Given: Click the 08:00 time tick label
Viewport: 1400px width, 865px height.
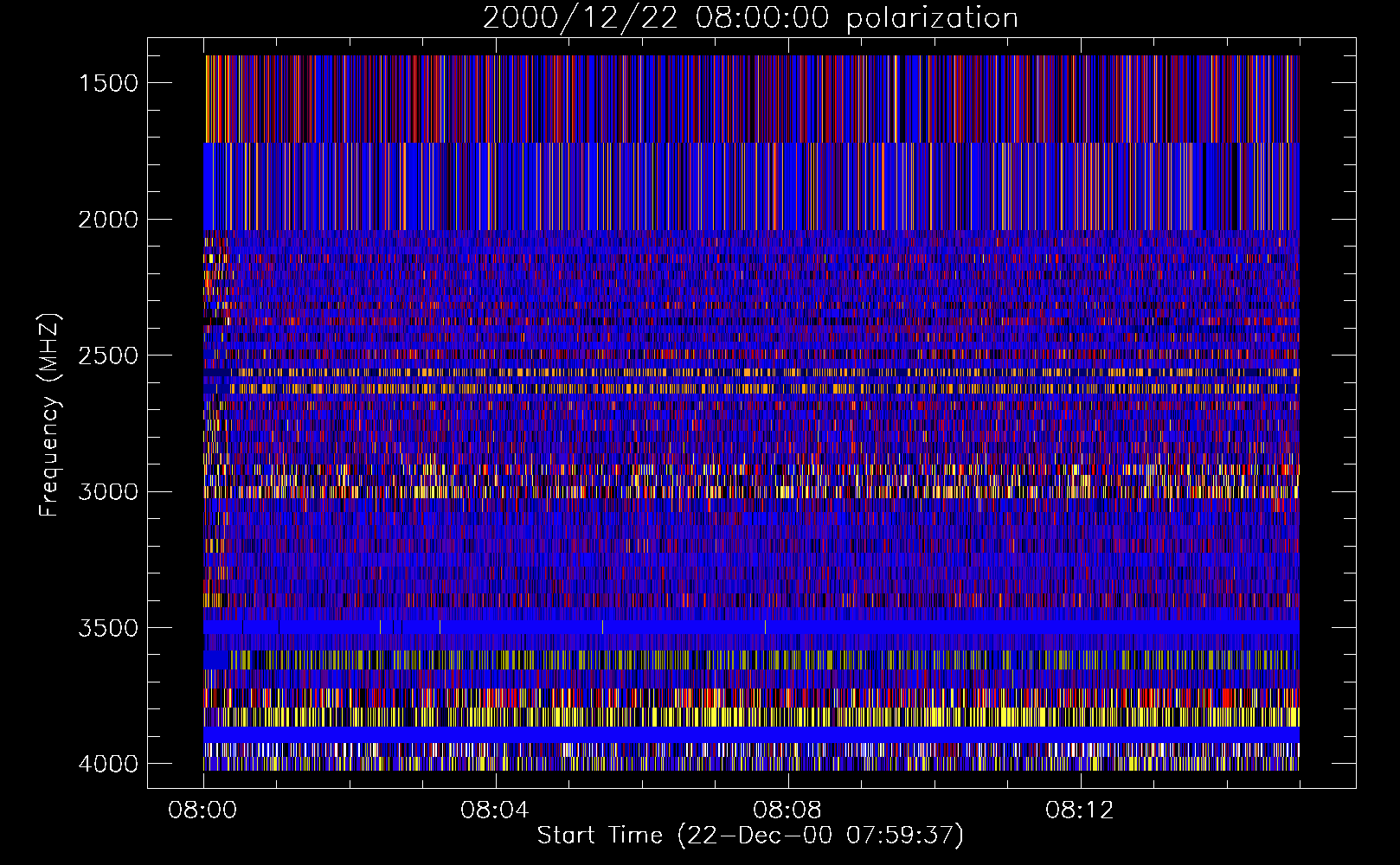Looking at the screenshot, I should [x=202, y=811].
